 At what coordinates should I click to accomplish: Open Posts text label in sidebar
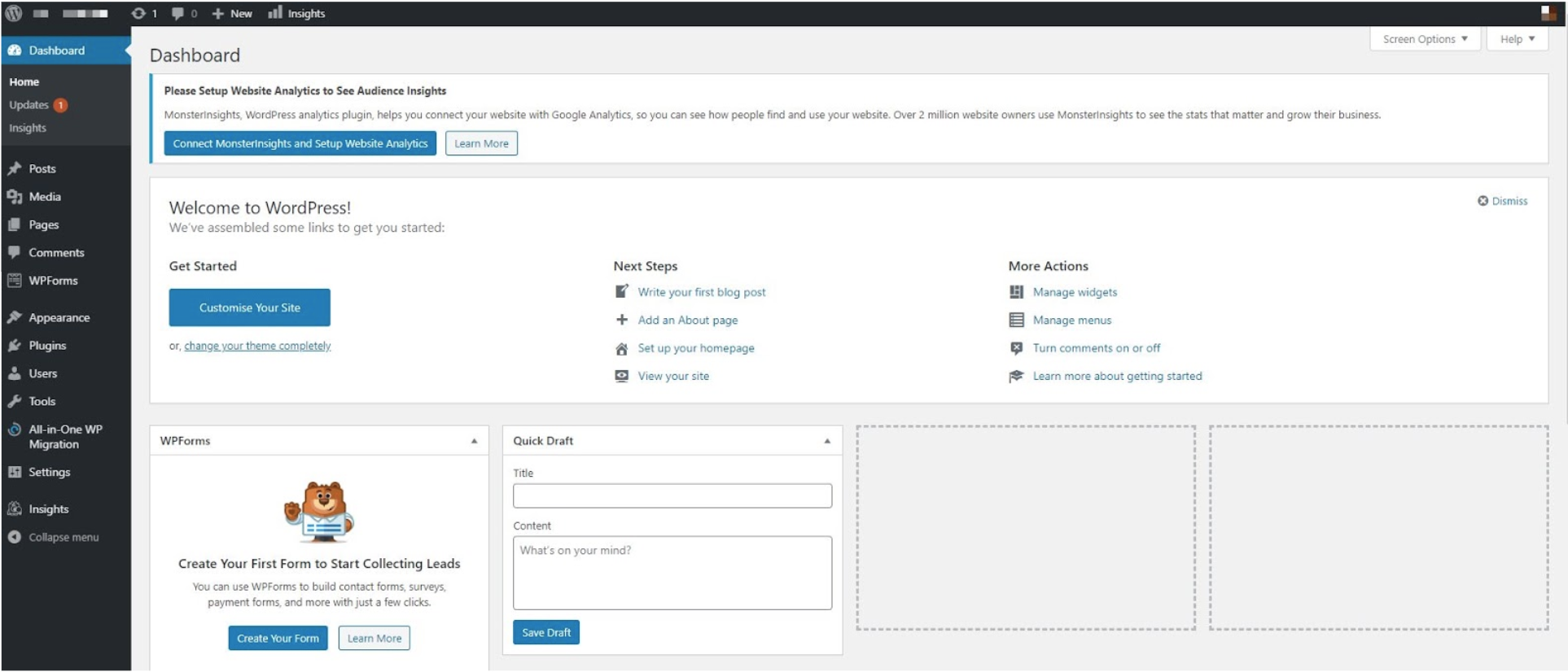pos(42,168)
